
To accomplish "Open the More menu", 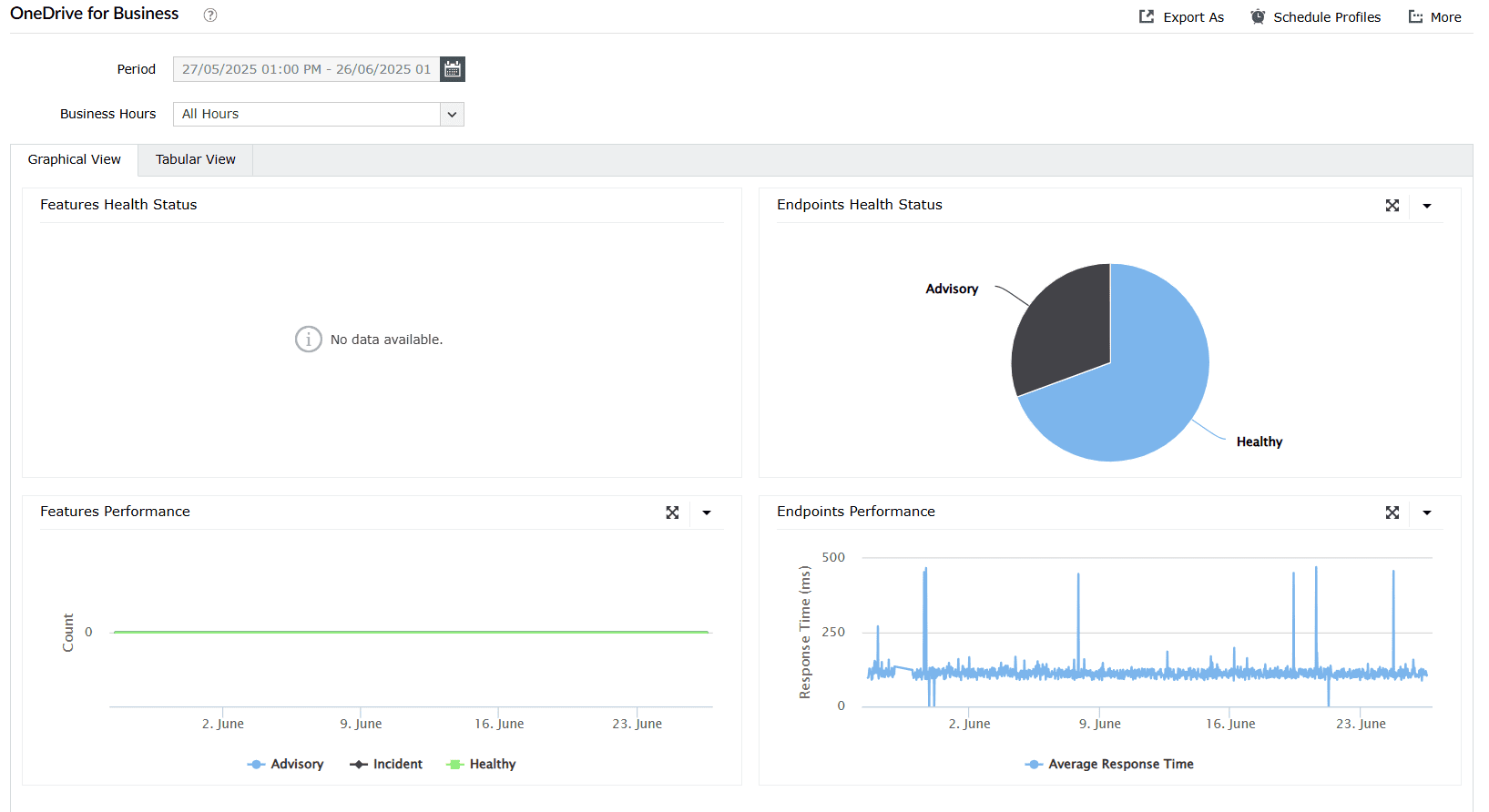I will (x=1445, y=17).
